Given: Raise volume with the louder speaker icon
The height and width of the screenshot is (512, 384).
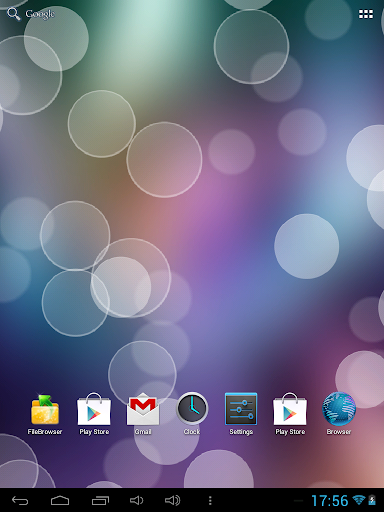Looking at the screenshot, I should point(173,500).
